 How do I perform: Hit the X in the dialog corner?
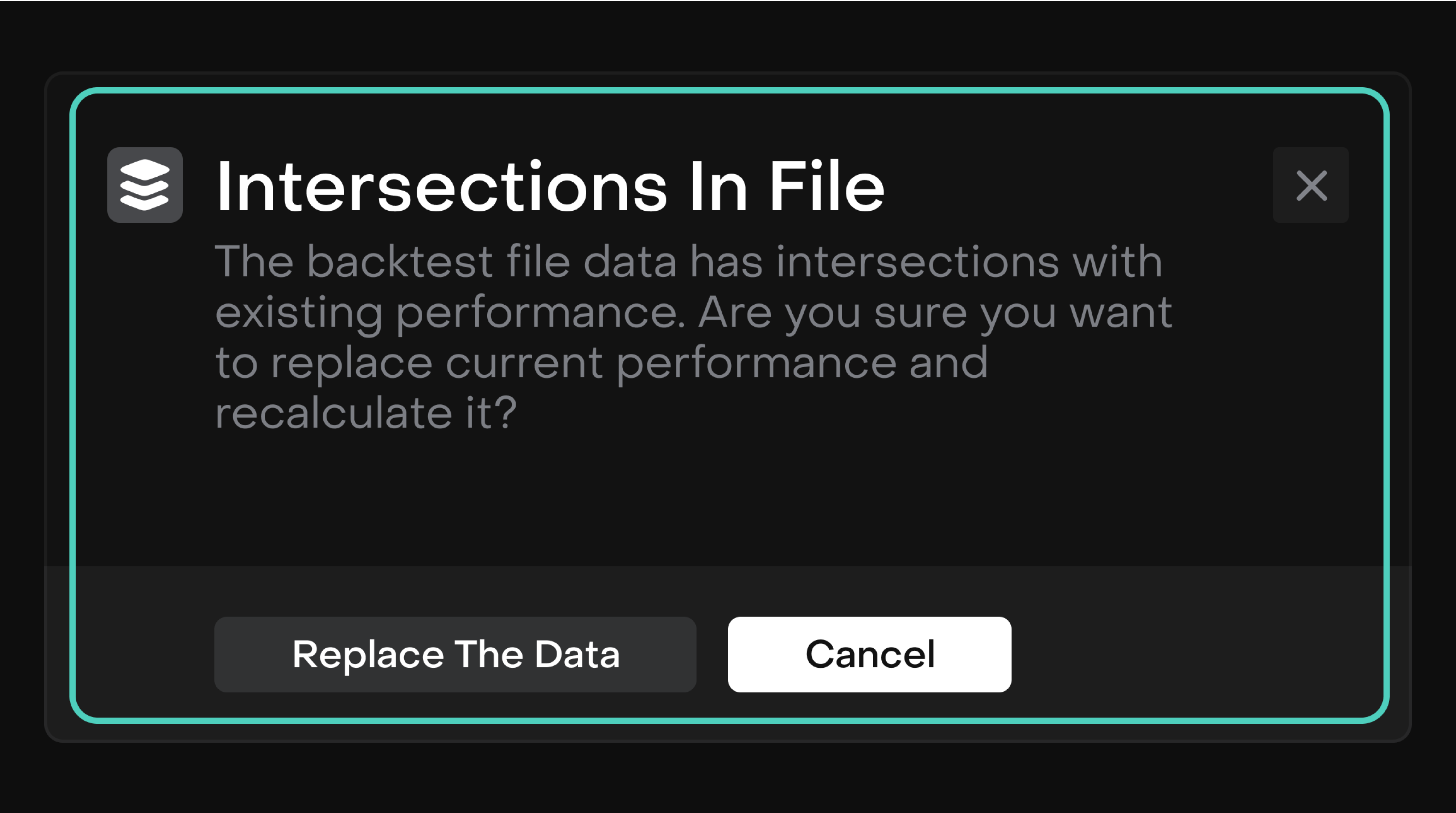click(1310, 185)
